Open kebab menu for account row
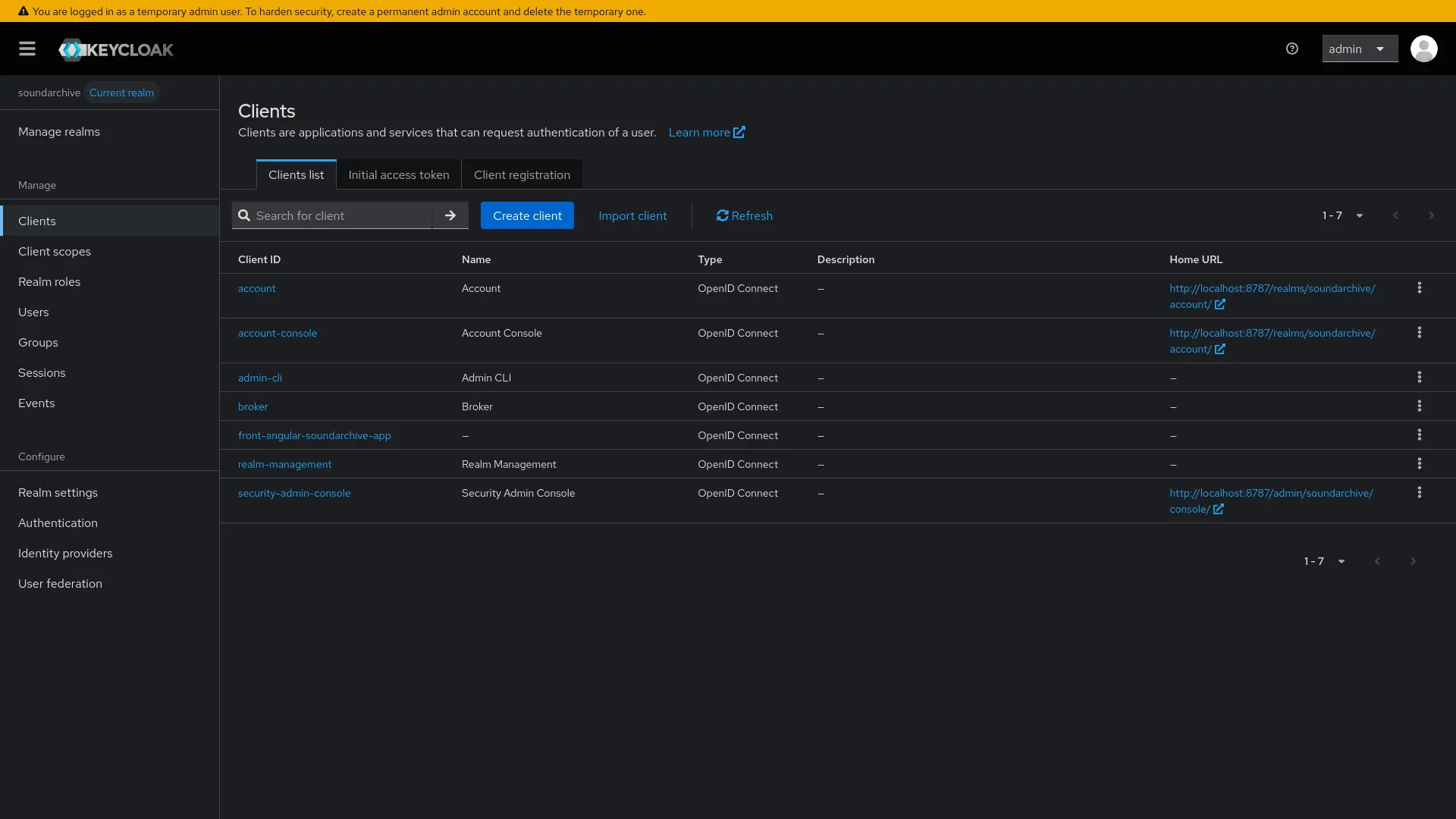 coord(1420,288)
